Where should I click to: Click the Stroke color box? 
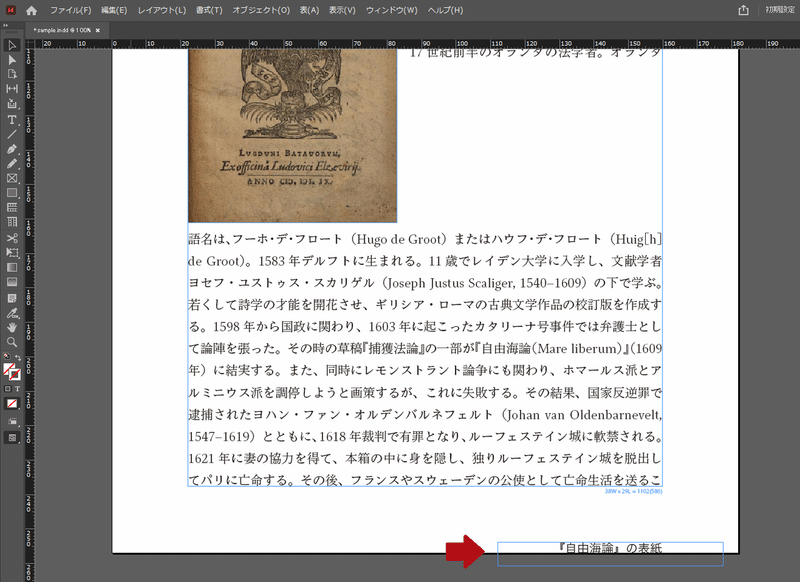point(15,375)
